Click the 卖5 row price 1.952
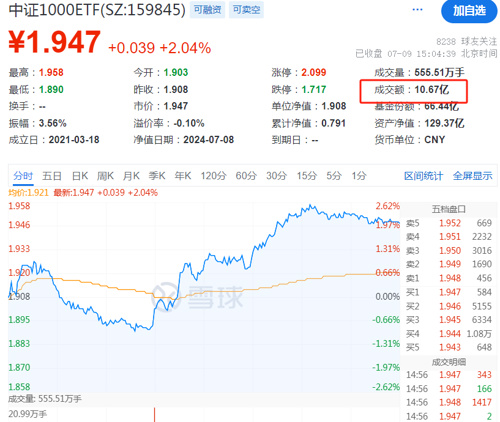 (450, 223)
